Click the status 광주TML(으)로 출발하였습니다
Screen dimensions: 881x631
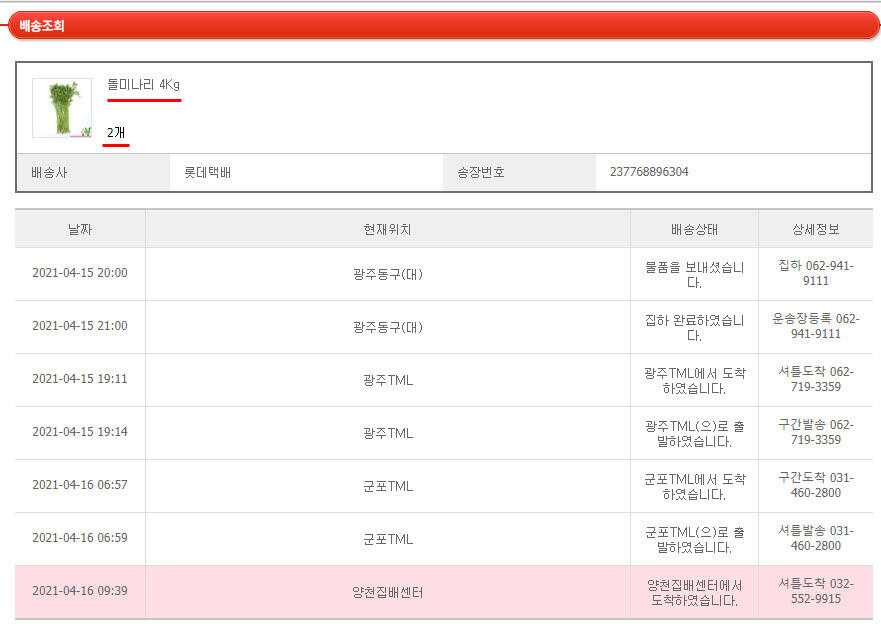[694, 434]
